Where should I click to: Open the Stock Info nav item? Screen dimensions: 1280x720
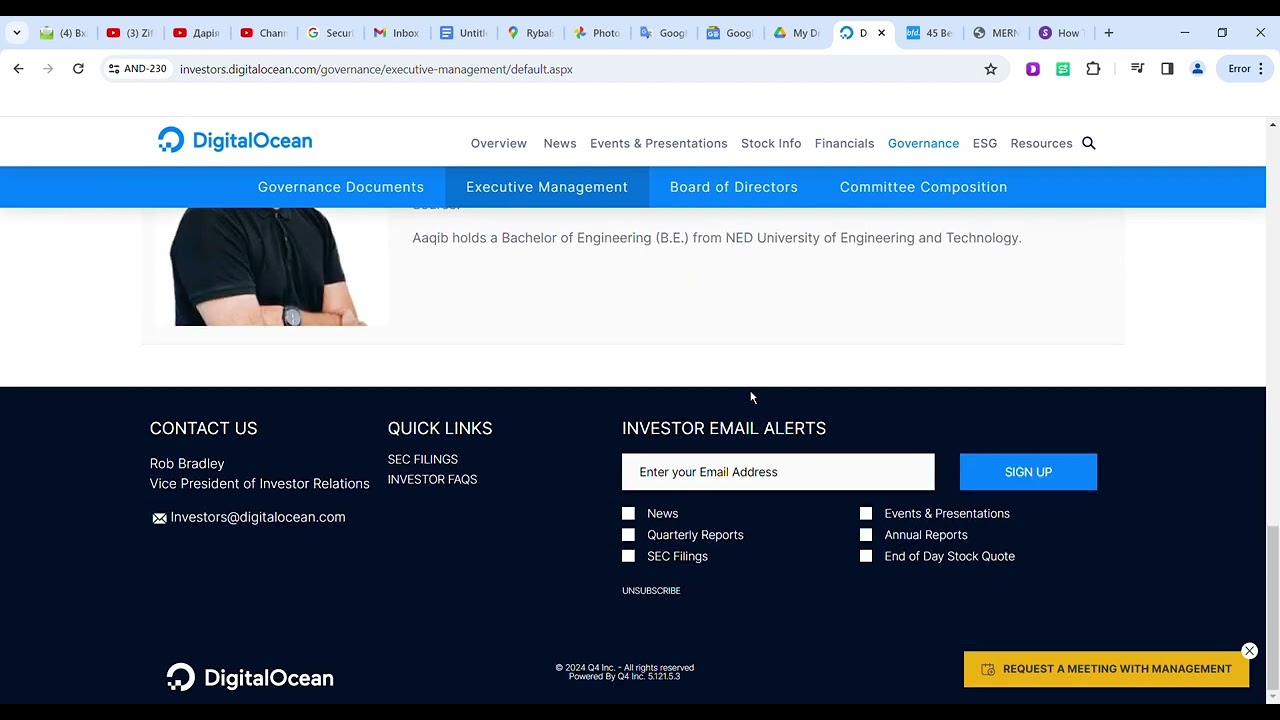pyautogui.click(x=771, y=143)
